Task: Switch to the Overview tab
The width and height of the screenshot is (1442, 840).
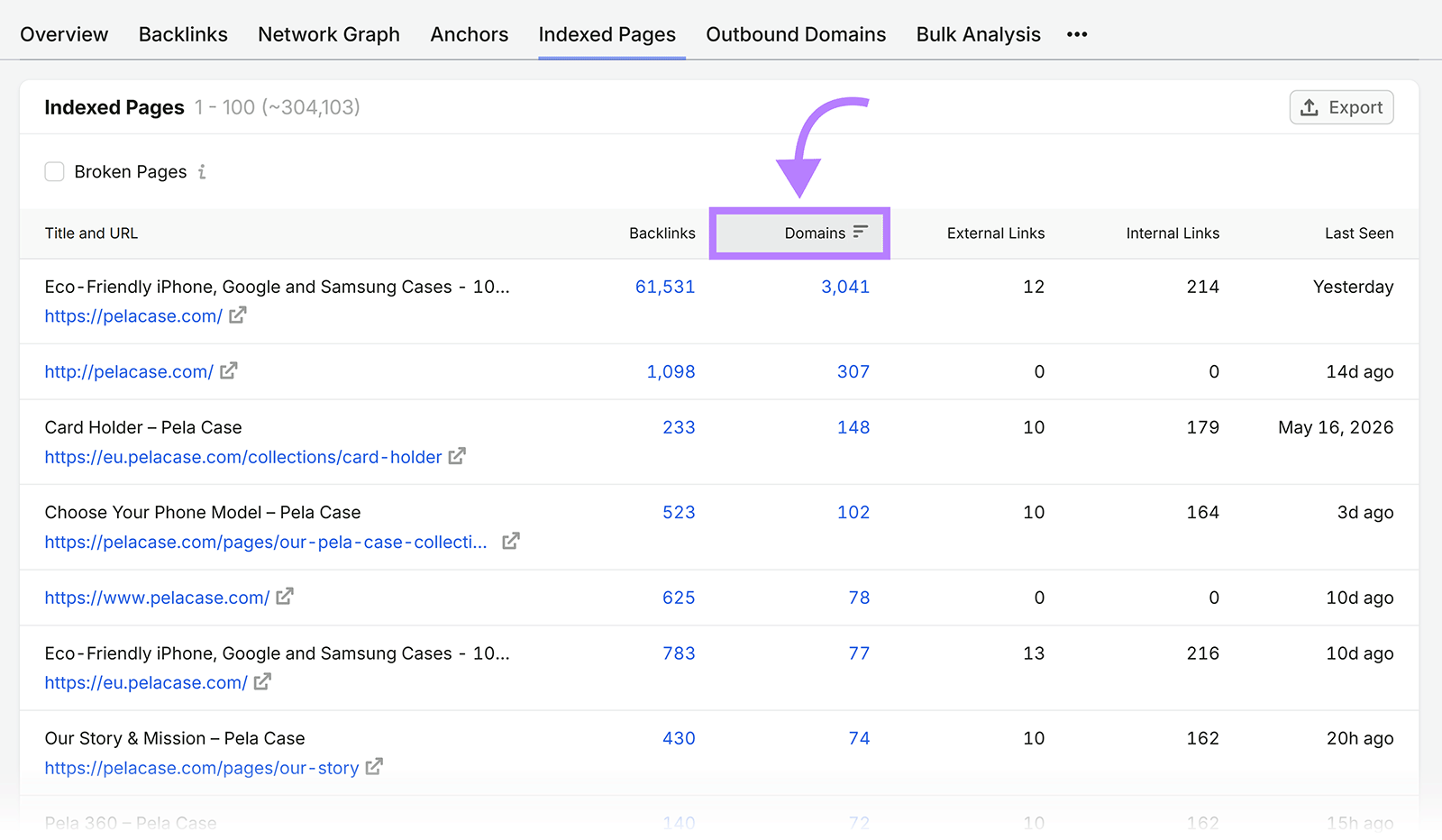Action: pos(64,34)
